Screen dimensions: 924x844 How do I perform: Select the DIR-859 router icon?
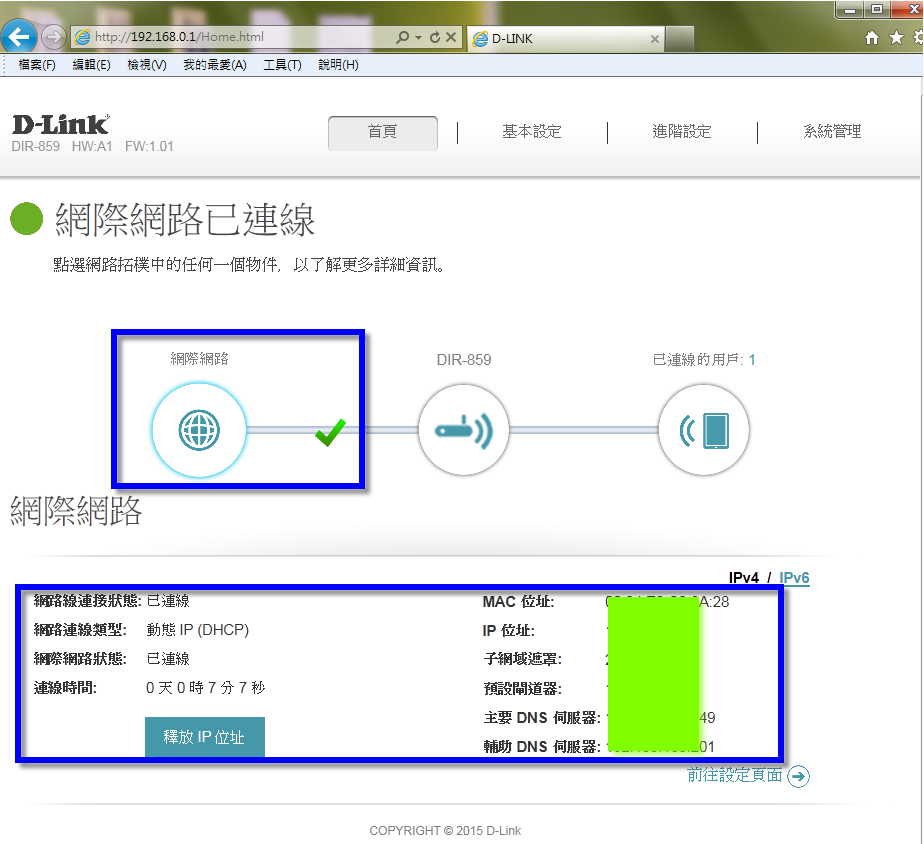463,430
